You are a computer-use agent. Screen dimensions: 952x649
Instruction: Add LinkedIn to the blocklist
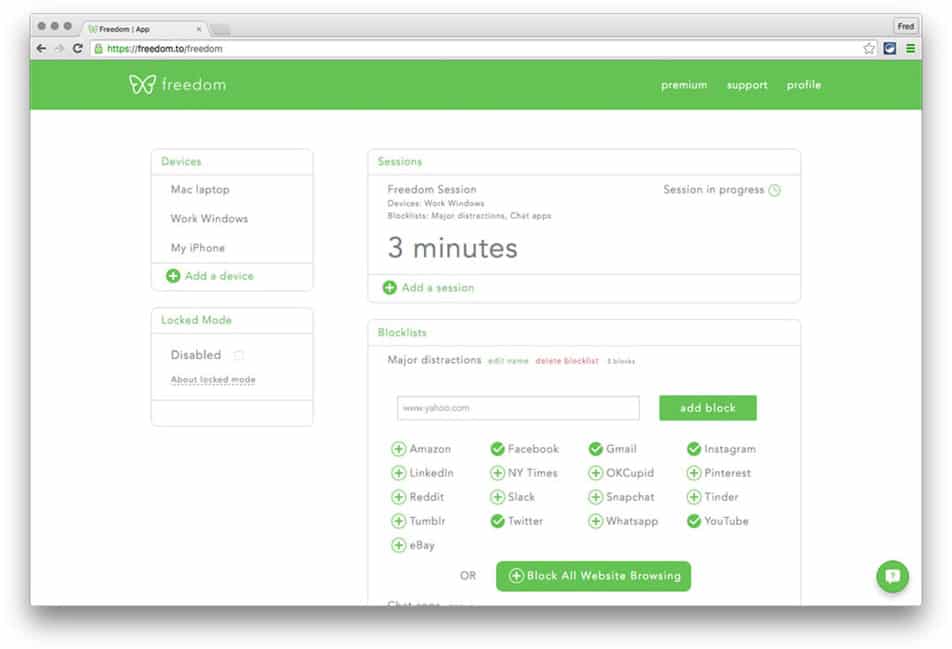[x=398, y=472]
